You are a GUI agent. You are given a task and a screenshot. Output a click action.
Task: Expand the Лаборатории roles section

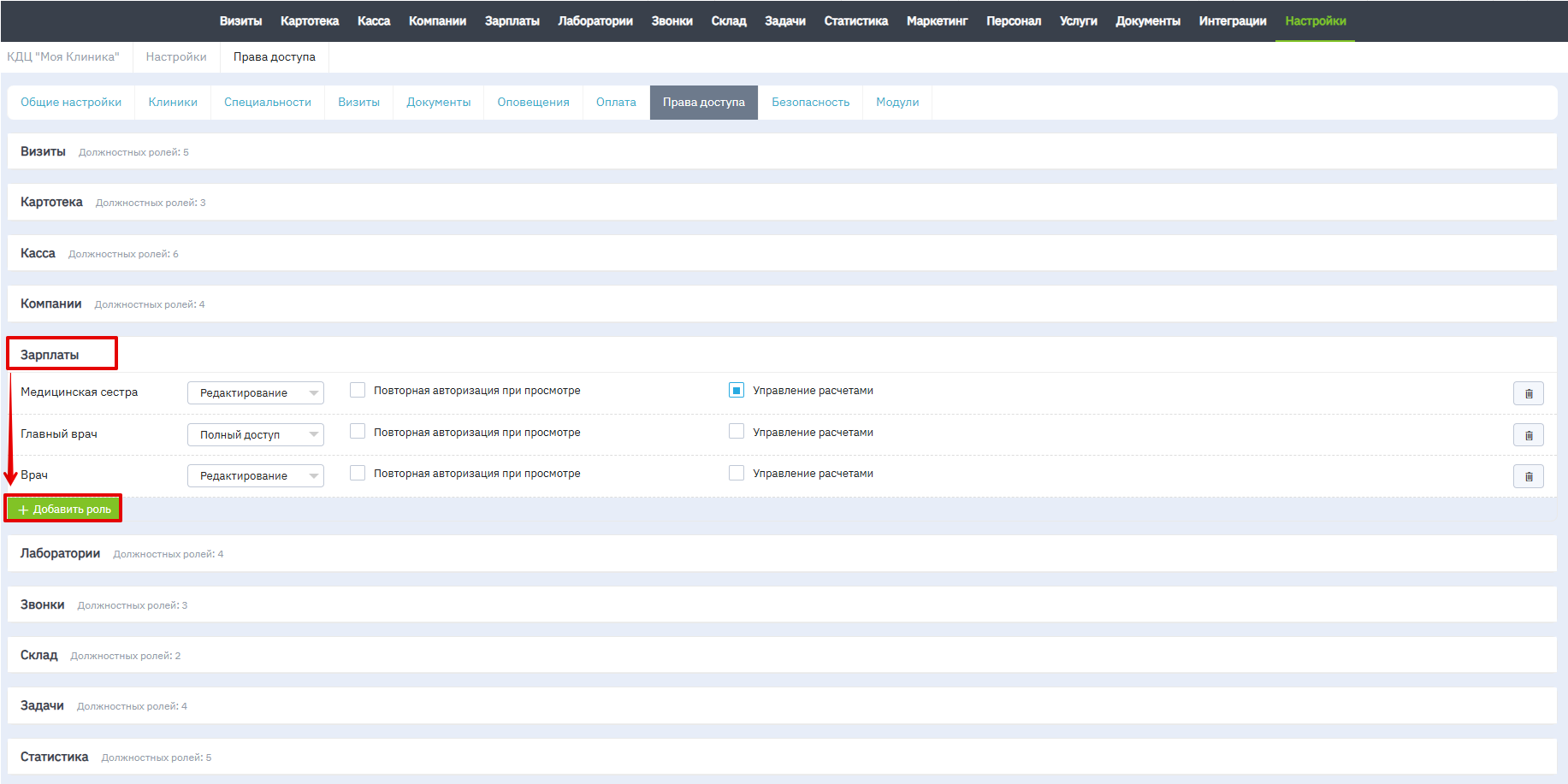pos(61,553)
